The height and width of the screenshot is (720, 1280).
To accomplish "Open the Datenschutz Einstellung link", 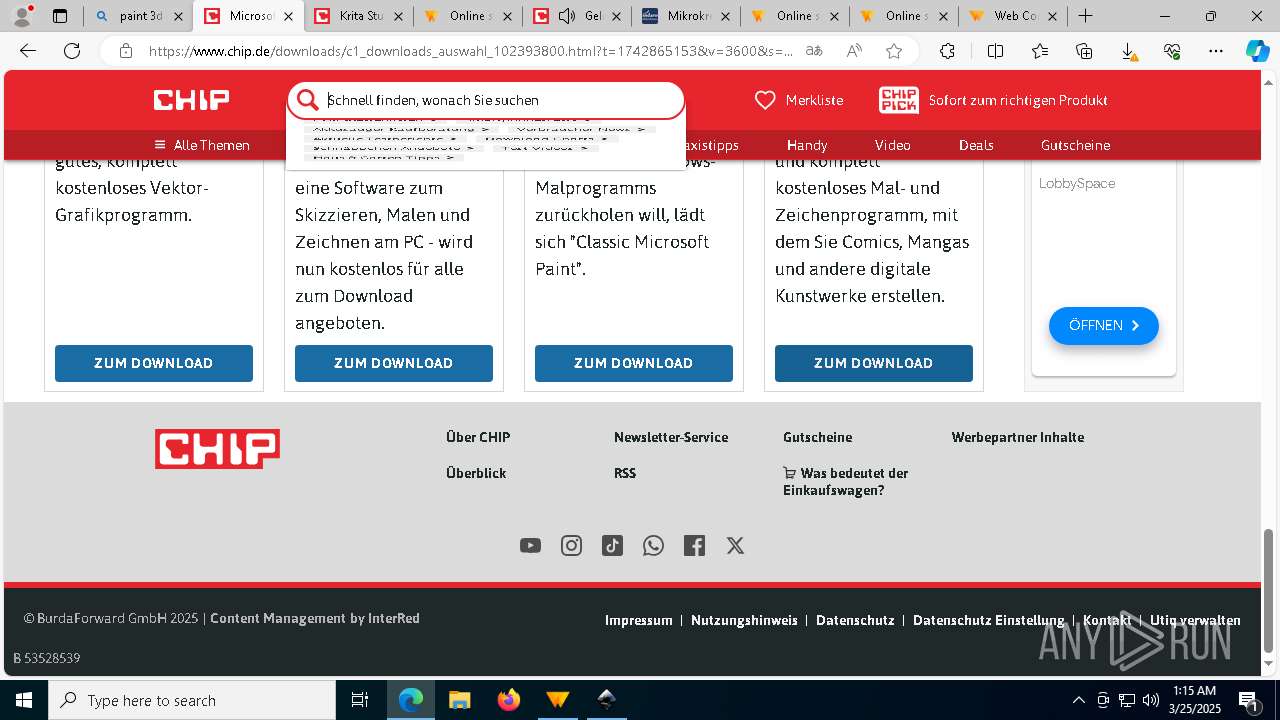I will [x=989, y=620].
